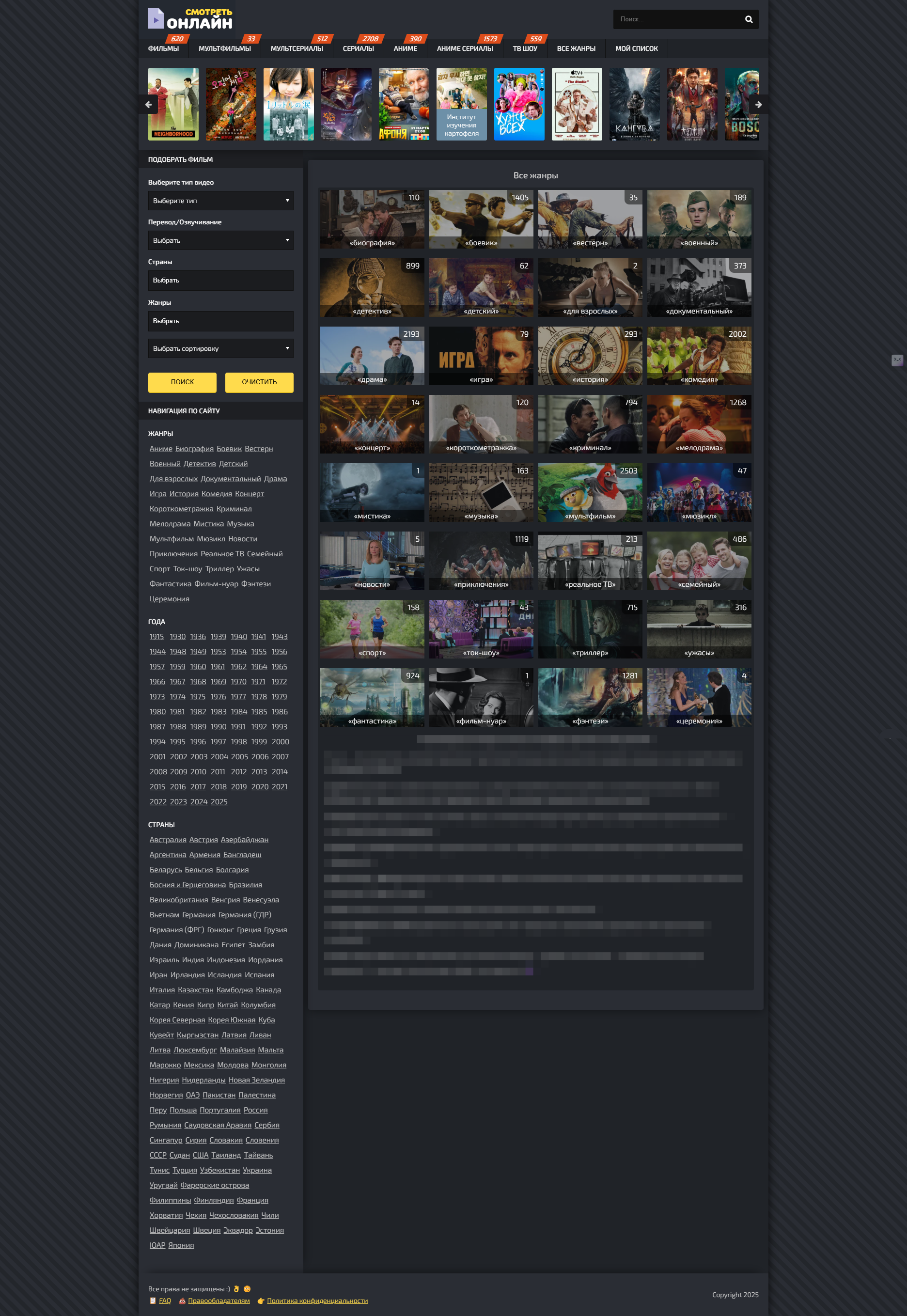Open The Neighborhood poster in the carousel
The width and height of the screenshot is (907, 1316).
(173, 105)
